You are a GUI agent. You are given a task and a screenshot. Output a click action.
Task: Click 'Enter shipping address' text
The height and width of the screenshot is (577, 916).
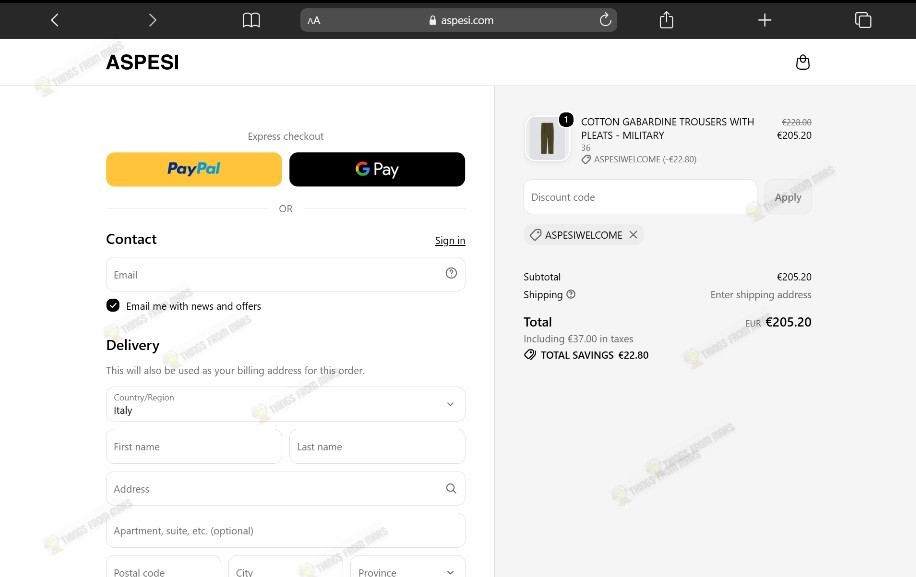click(761, 294)
